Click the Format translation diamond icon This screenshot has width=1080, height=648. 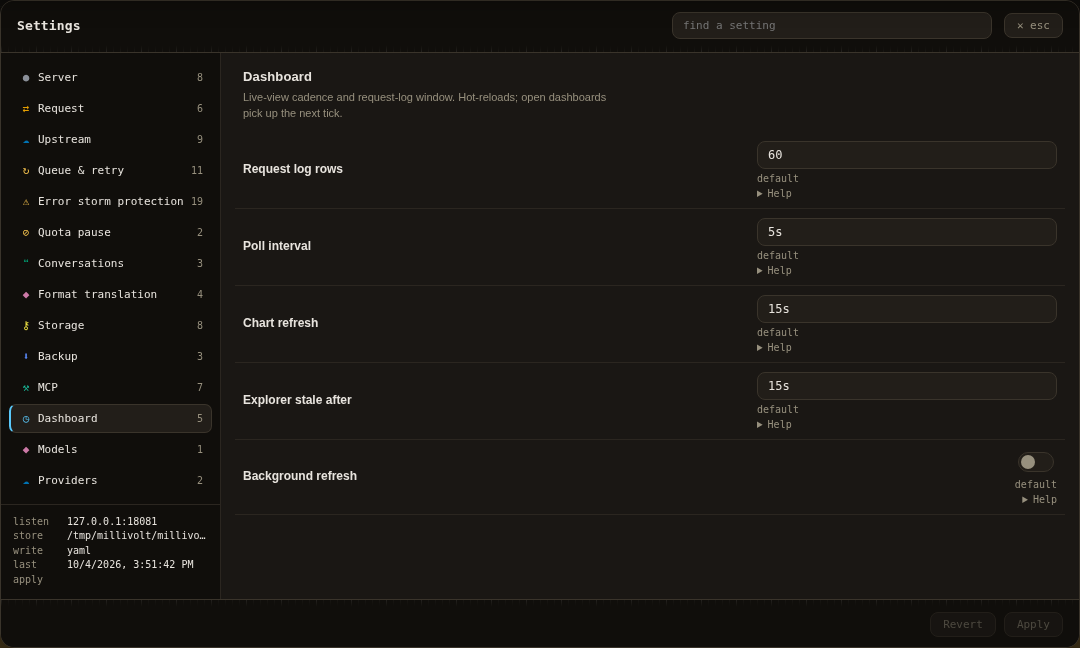25,295
